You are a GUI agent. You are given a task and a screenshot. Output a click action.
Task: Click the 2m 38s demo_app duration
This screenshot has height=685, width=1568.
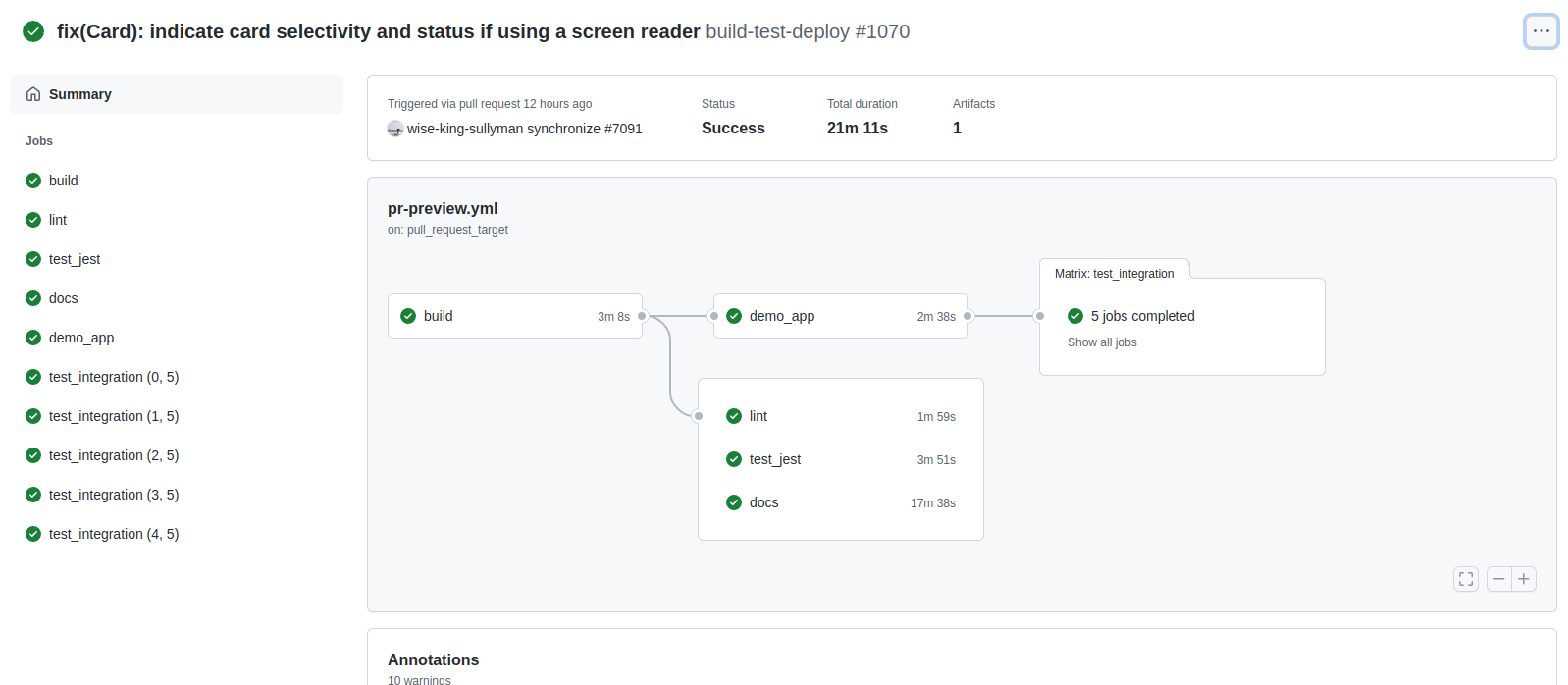pos(936,317)
